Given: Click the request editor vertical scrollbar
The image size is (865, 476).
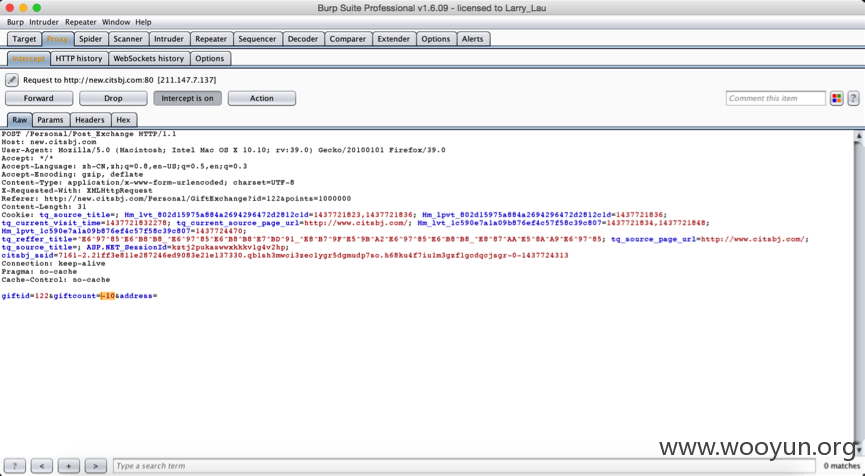Looking at the screenshot, I should [858, 292].
